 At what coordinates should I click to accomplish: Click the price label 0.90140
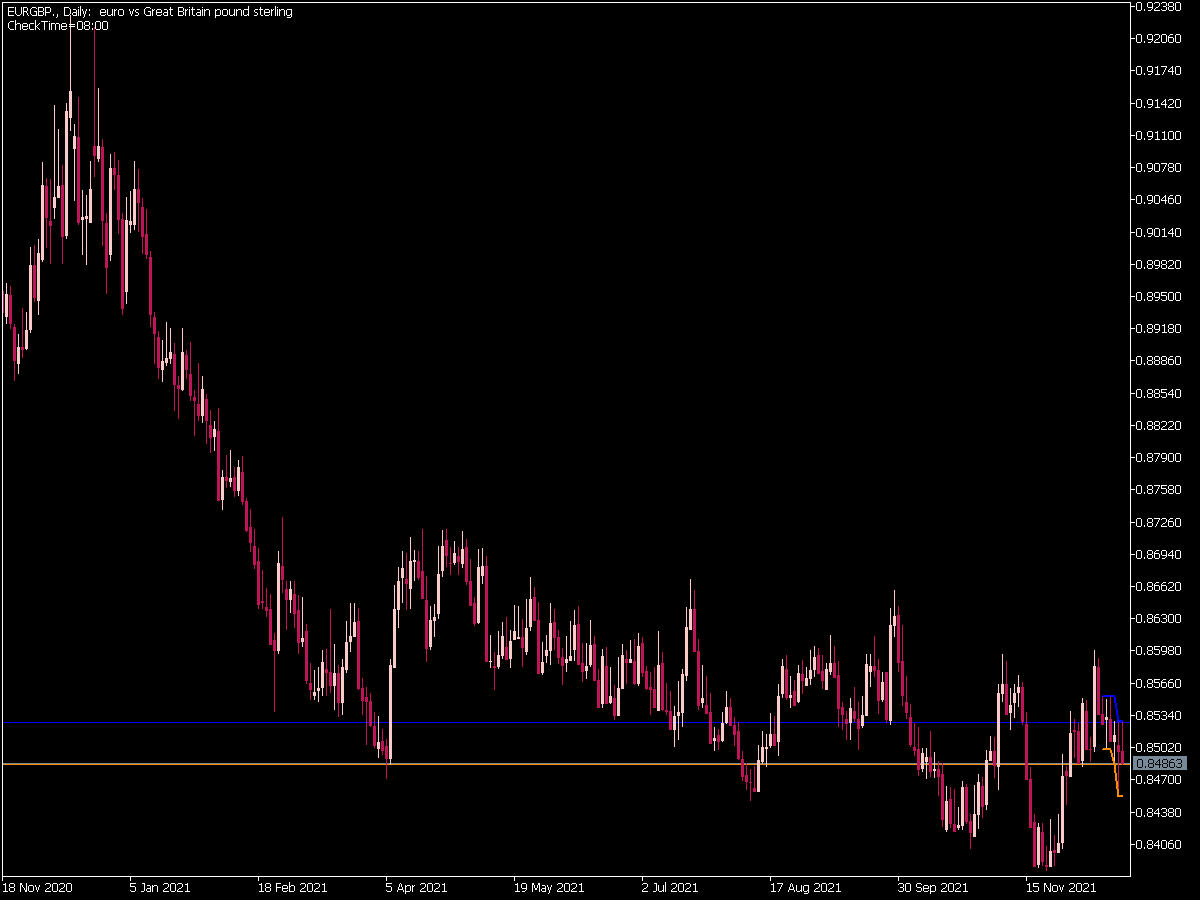pos(1160,232)
